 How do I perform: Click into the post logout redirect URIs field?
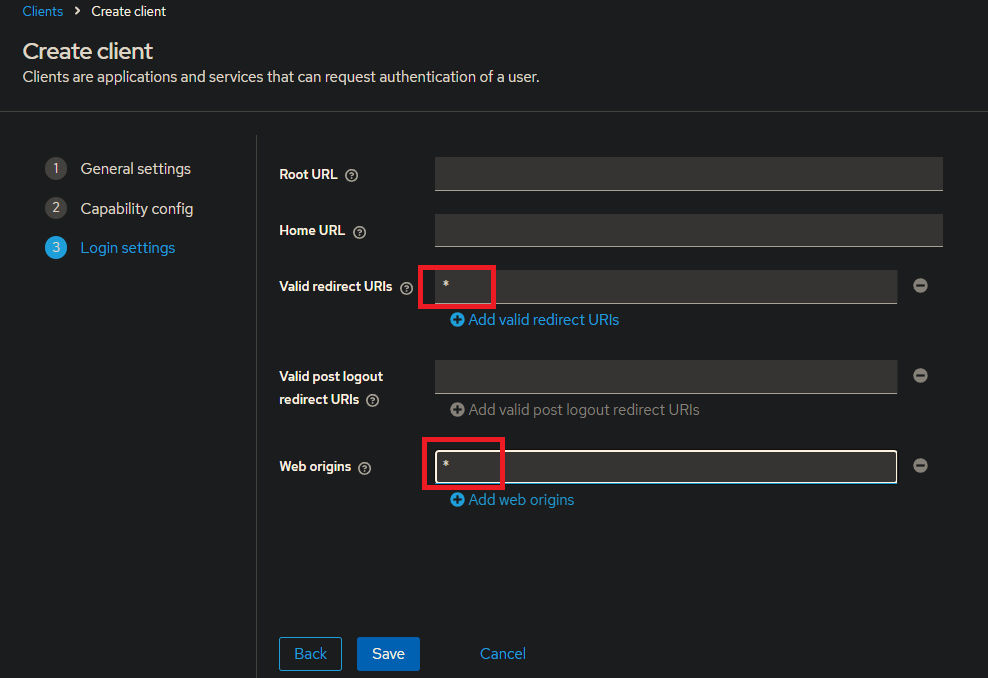pyautogui.click(x=666, y=376)
